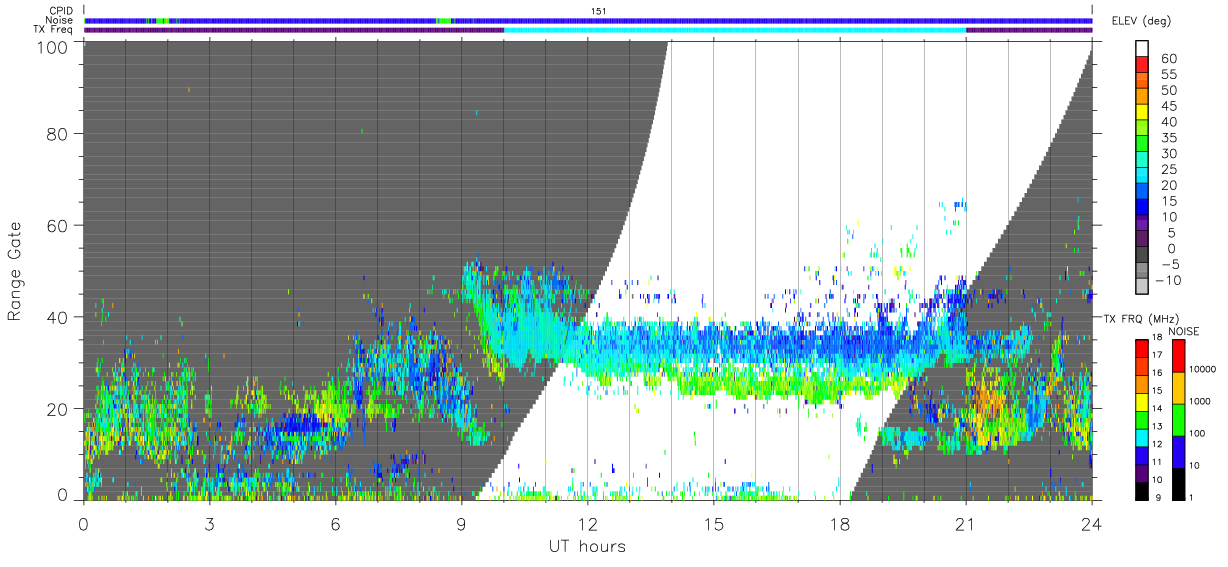Click the CPID value '151'
The height and width of the screenshot is (567, 1228).
point(598,11)
